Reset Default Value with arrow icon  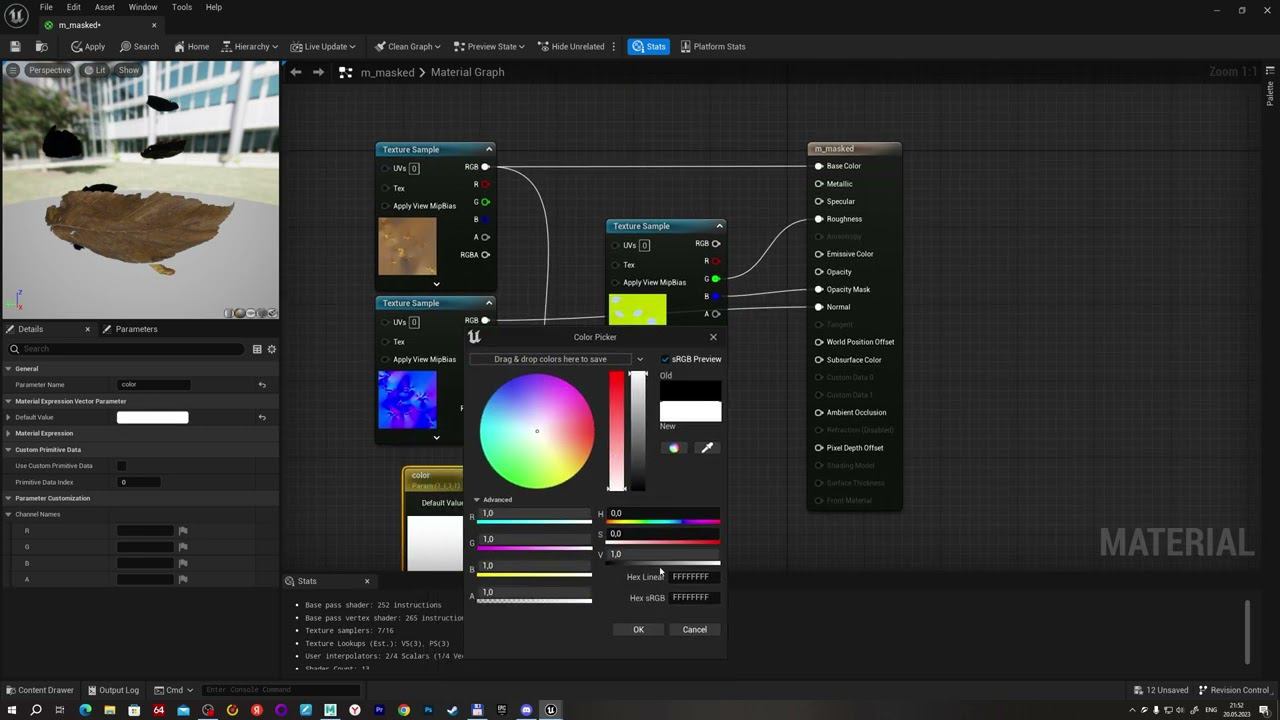(x=262, y=417)
